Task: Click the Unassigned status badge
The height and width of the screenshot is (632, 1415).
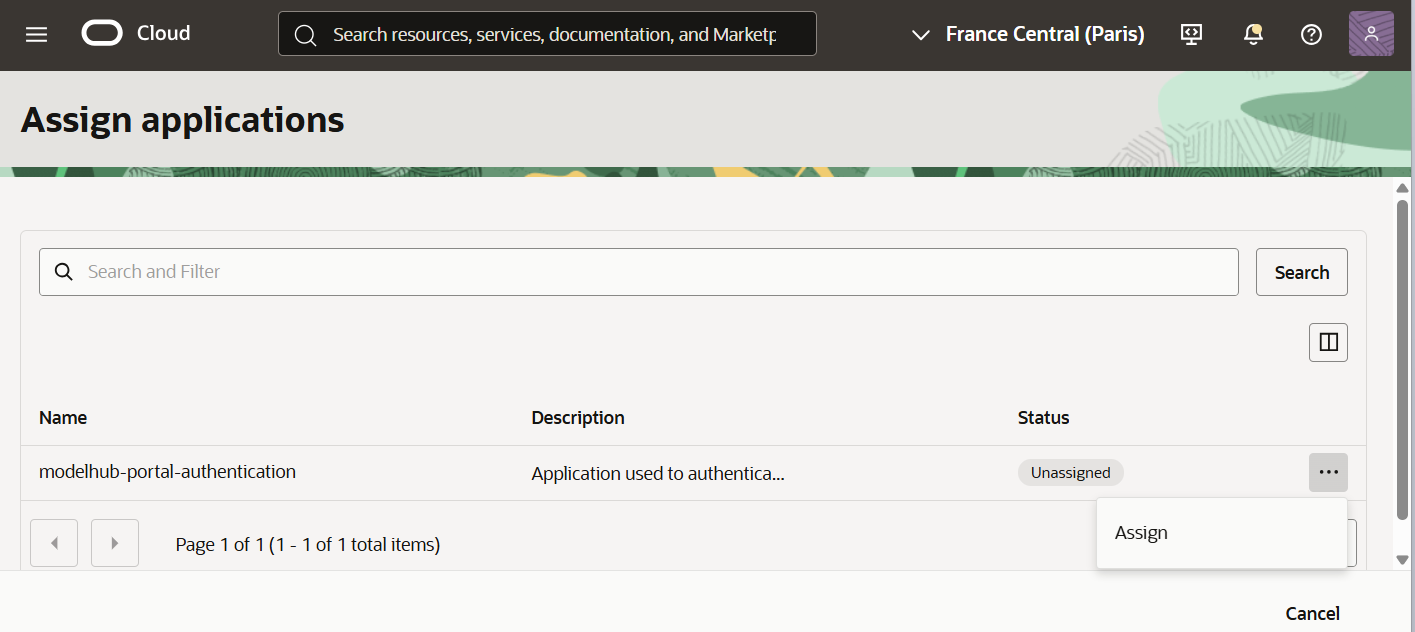Action: pos(1070,471)
